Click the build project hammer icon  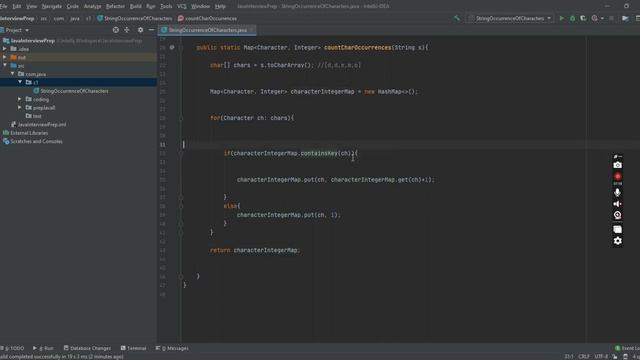click(457, 18)
